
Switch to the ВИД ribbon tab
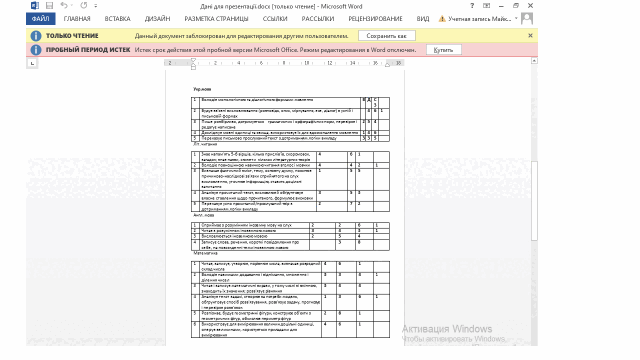click(x=423, y=19)
